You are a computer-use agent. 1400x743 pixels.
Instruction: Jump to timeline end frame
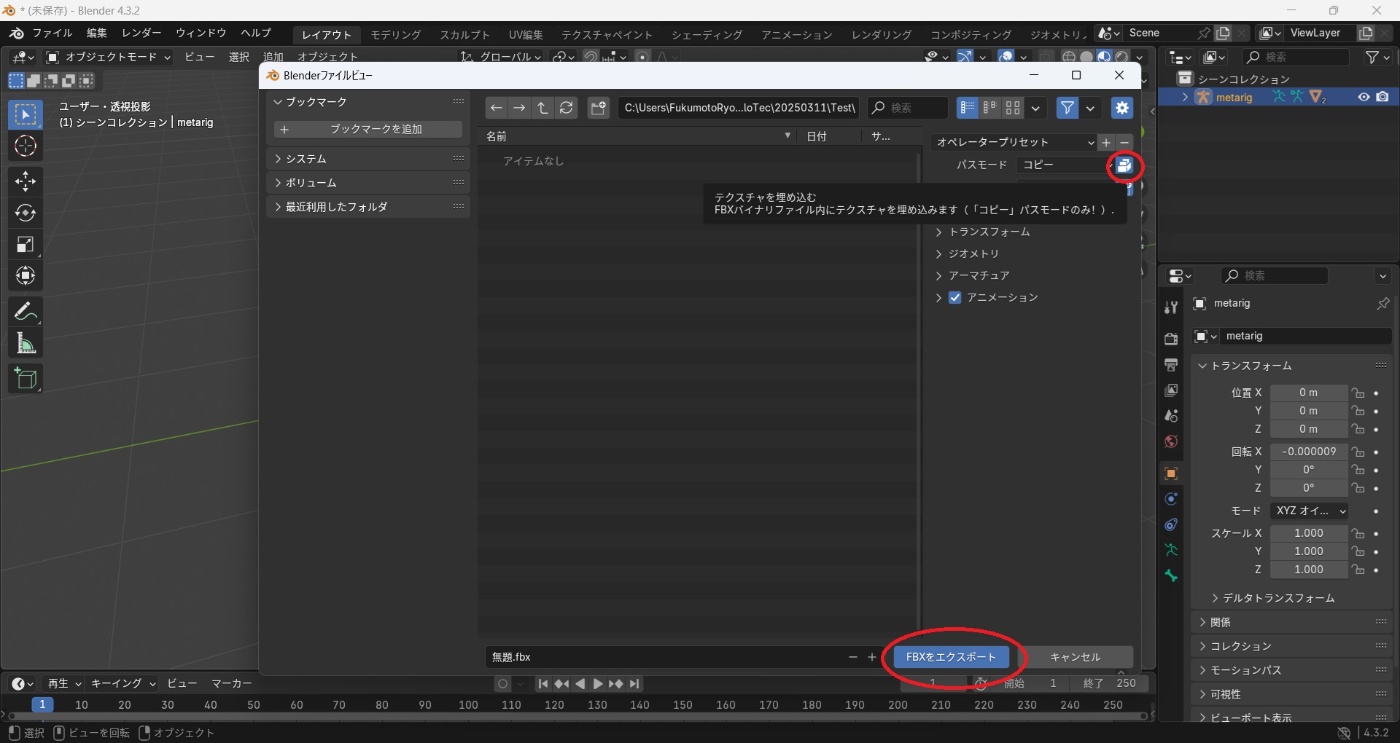click(x=634, y=684)
